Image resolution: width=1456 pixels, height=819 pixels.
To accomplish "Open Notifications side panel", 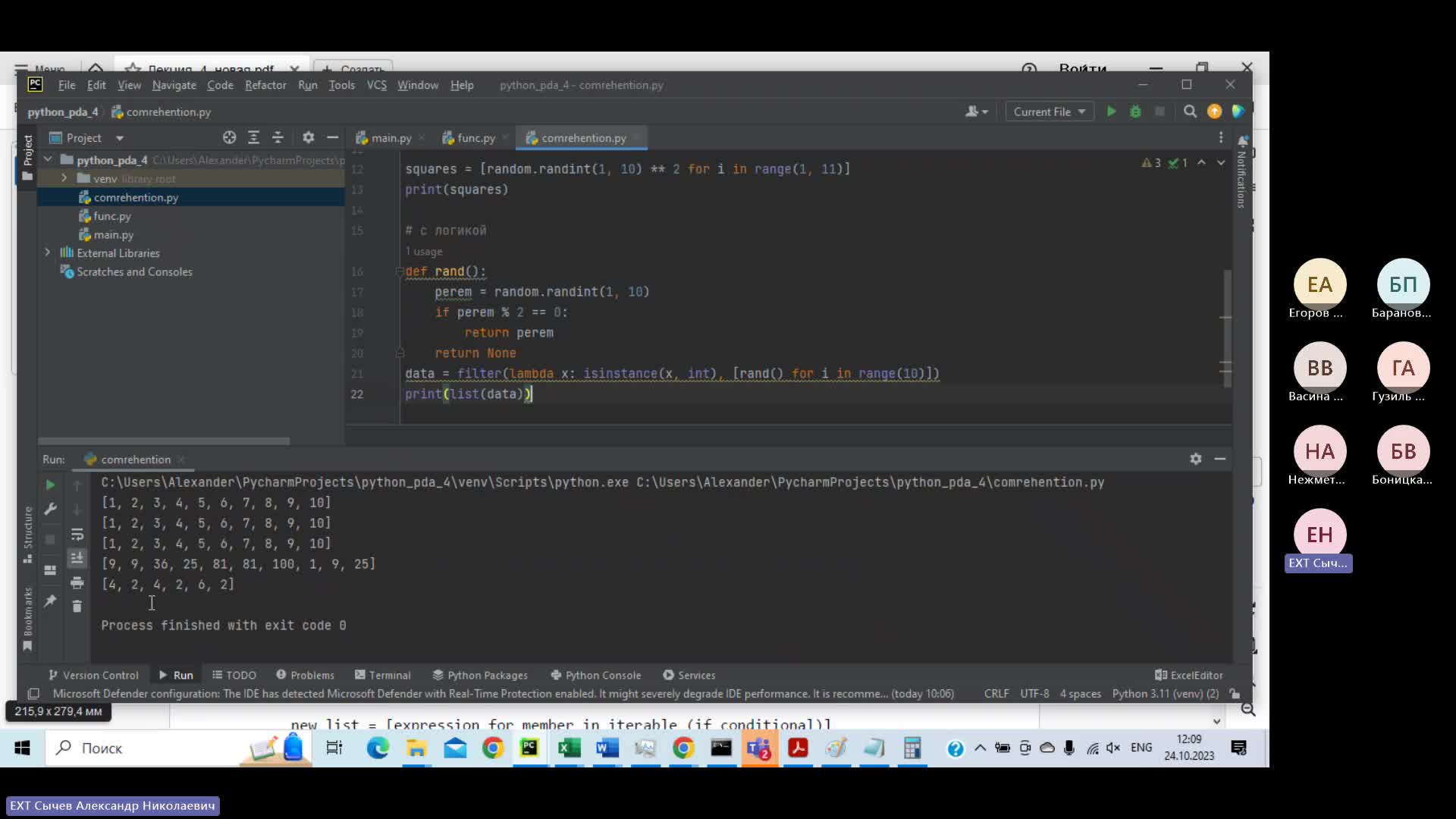I will pos(1242,173).
